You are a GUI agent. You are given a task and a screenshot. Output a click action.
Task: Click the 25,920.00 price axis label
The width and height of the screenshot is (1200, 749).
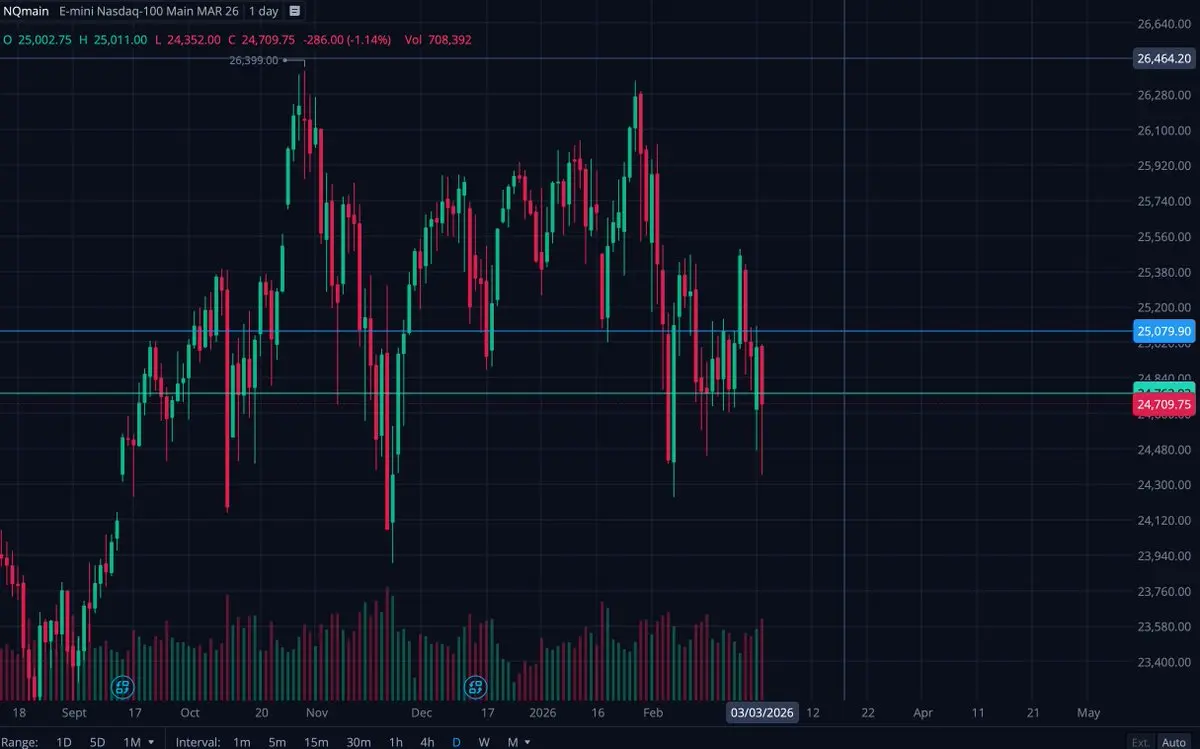[x=1166, y=166]
